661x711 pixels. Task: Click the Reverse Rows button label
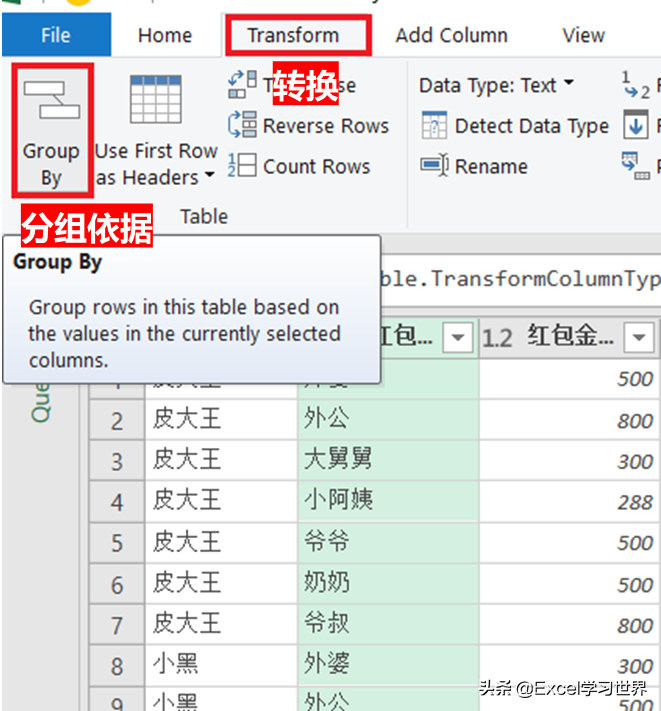coord(326,126)
